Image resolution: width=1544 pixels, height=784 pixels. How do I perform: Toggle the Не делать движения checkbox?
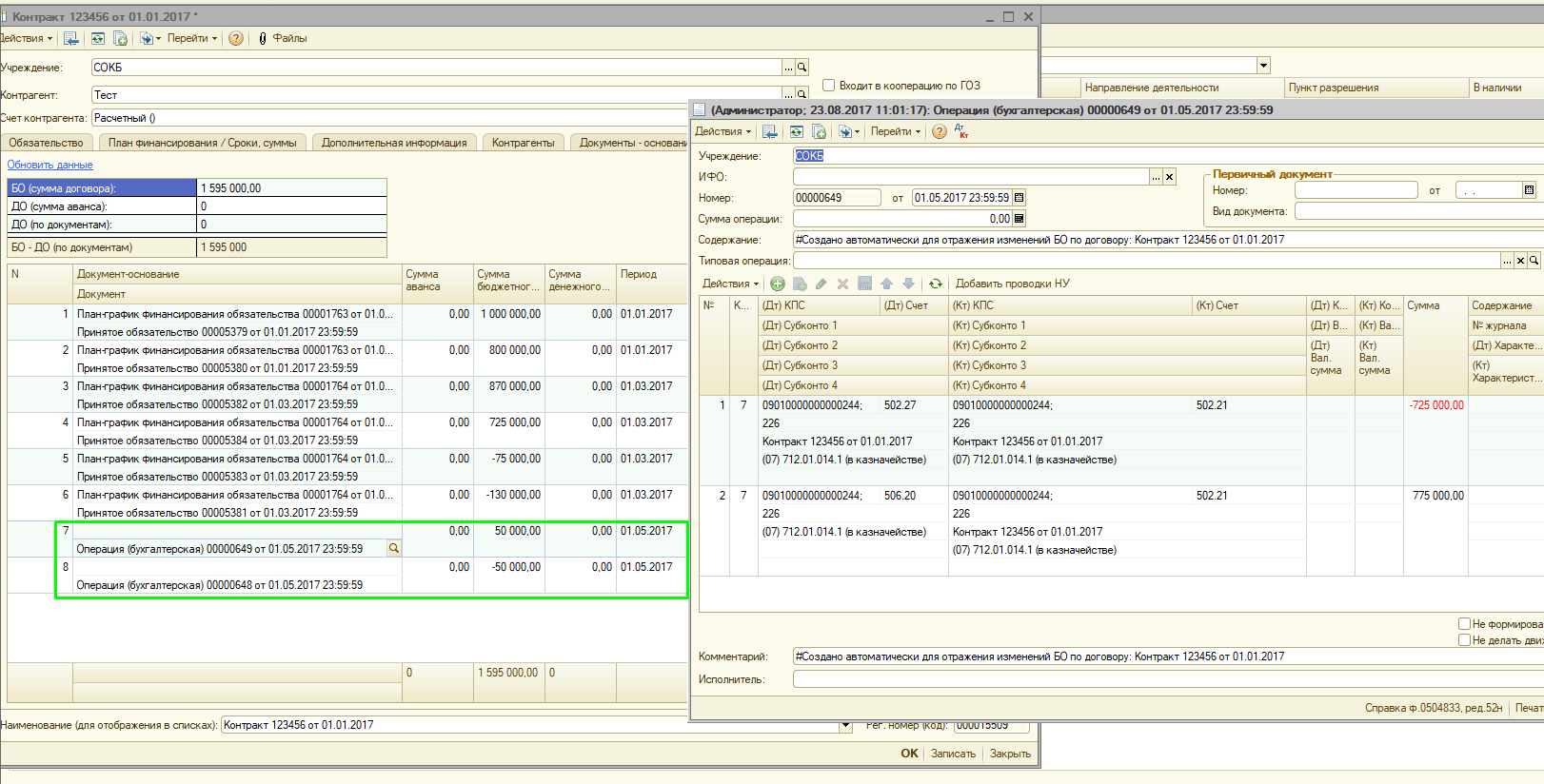pyautogui.click(x=1465, y=640)
